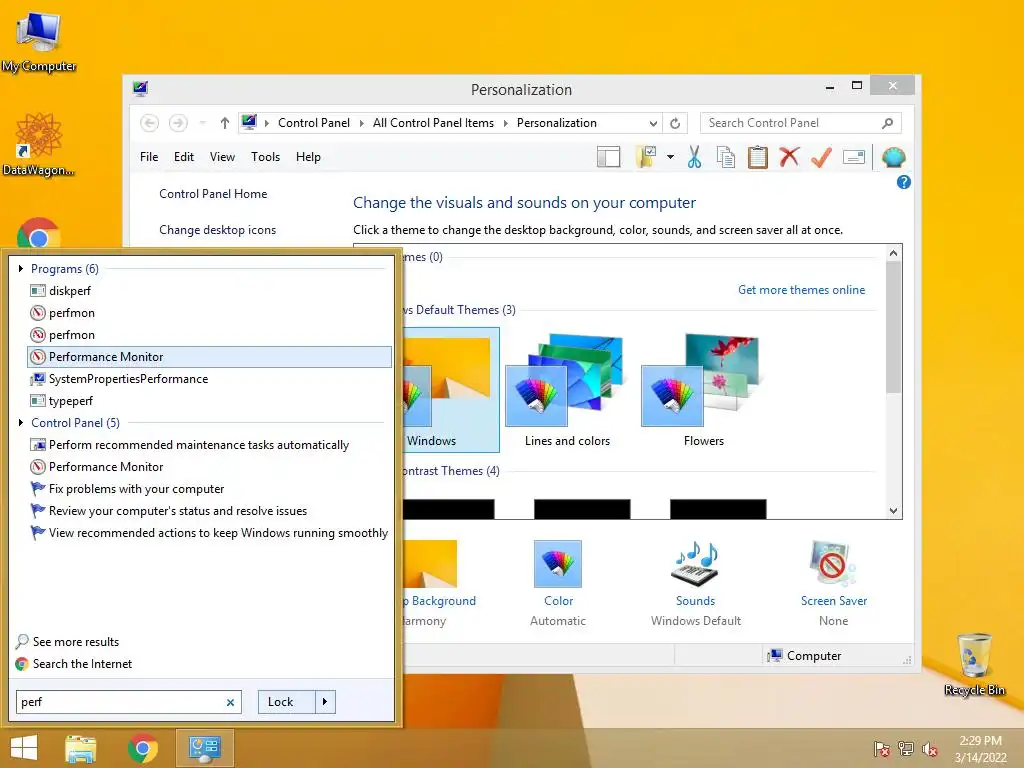This screenshot has height=768, width=1024.
Task: Select the Windows theme thumbnail
Action: (449, 391)
